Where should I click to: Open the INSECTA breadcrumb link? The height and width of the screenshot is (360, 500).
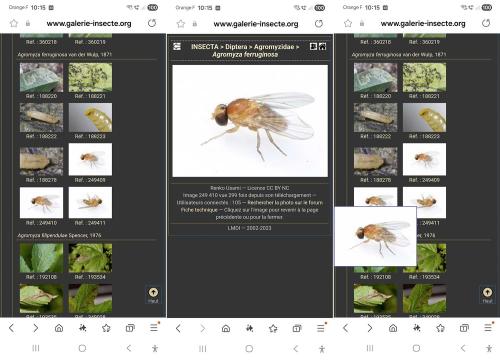[205, 47]
